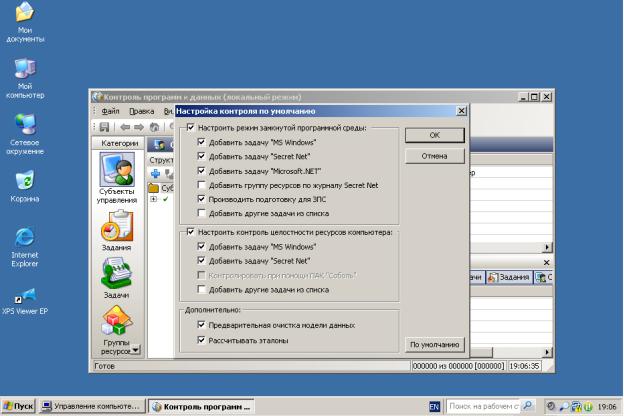Image resolution: width=624 pixels, height=416 pixels.
Task: Toggle Настроить режим замкнутой программной среды
Action: coord(191,127)
